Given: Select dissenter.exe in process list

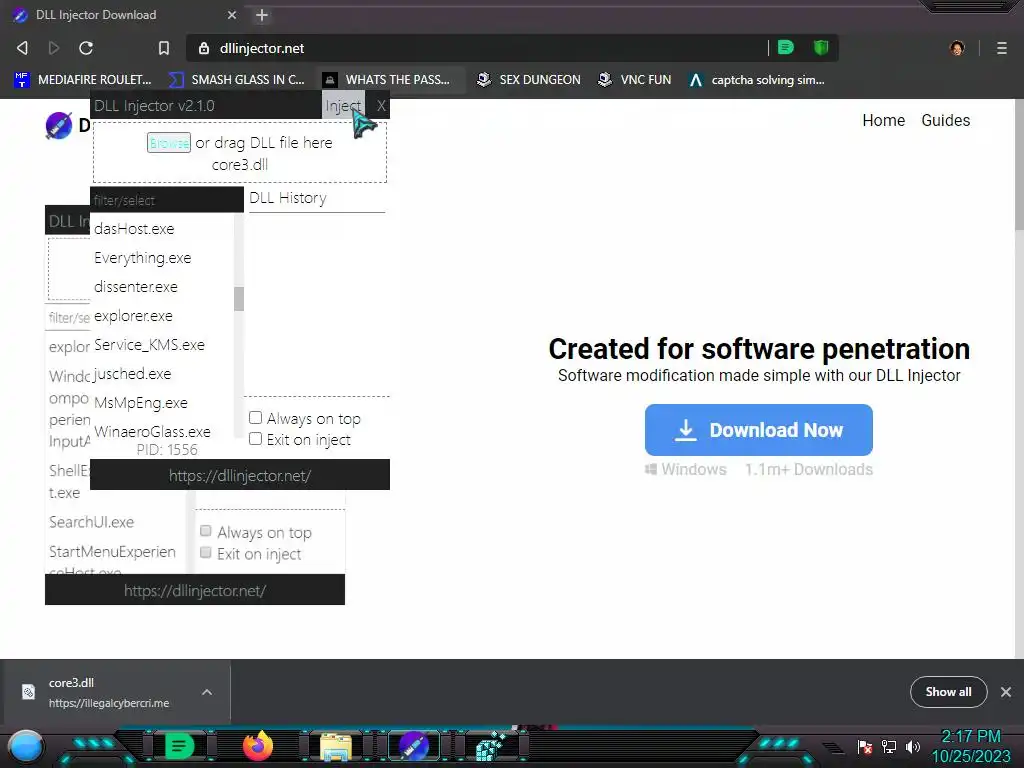Looking at the screenshot, I should coord(136,287).
